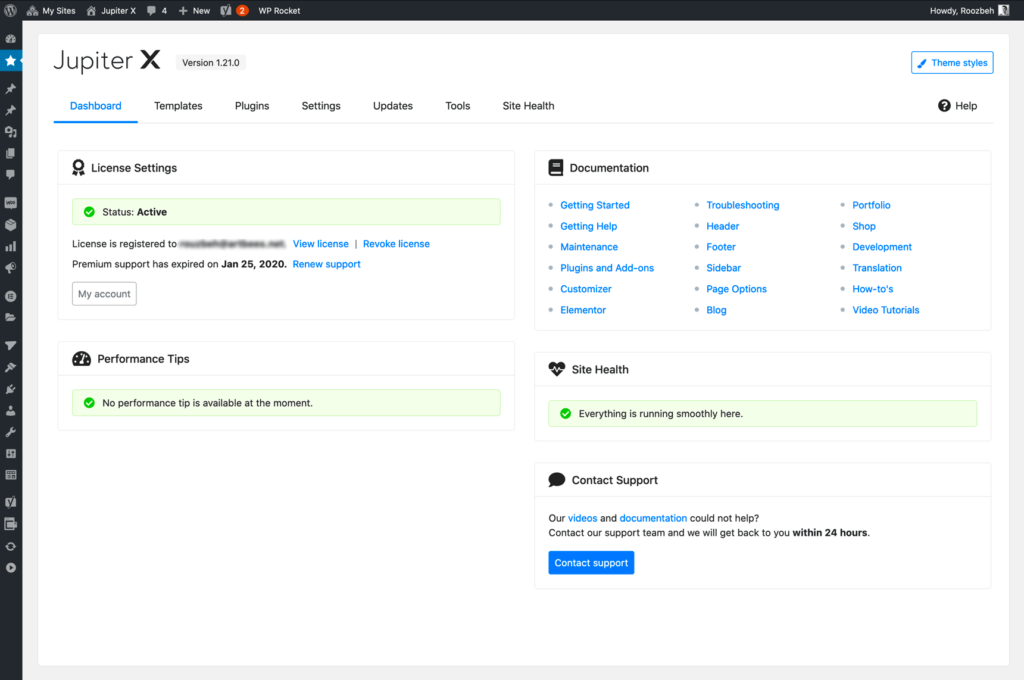Open the Tools wrench icon in sidebar
Viewport: 1024px width, 680px height.
11,432
